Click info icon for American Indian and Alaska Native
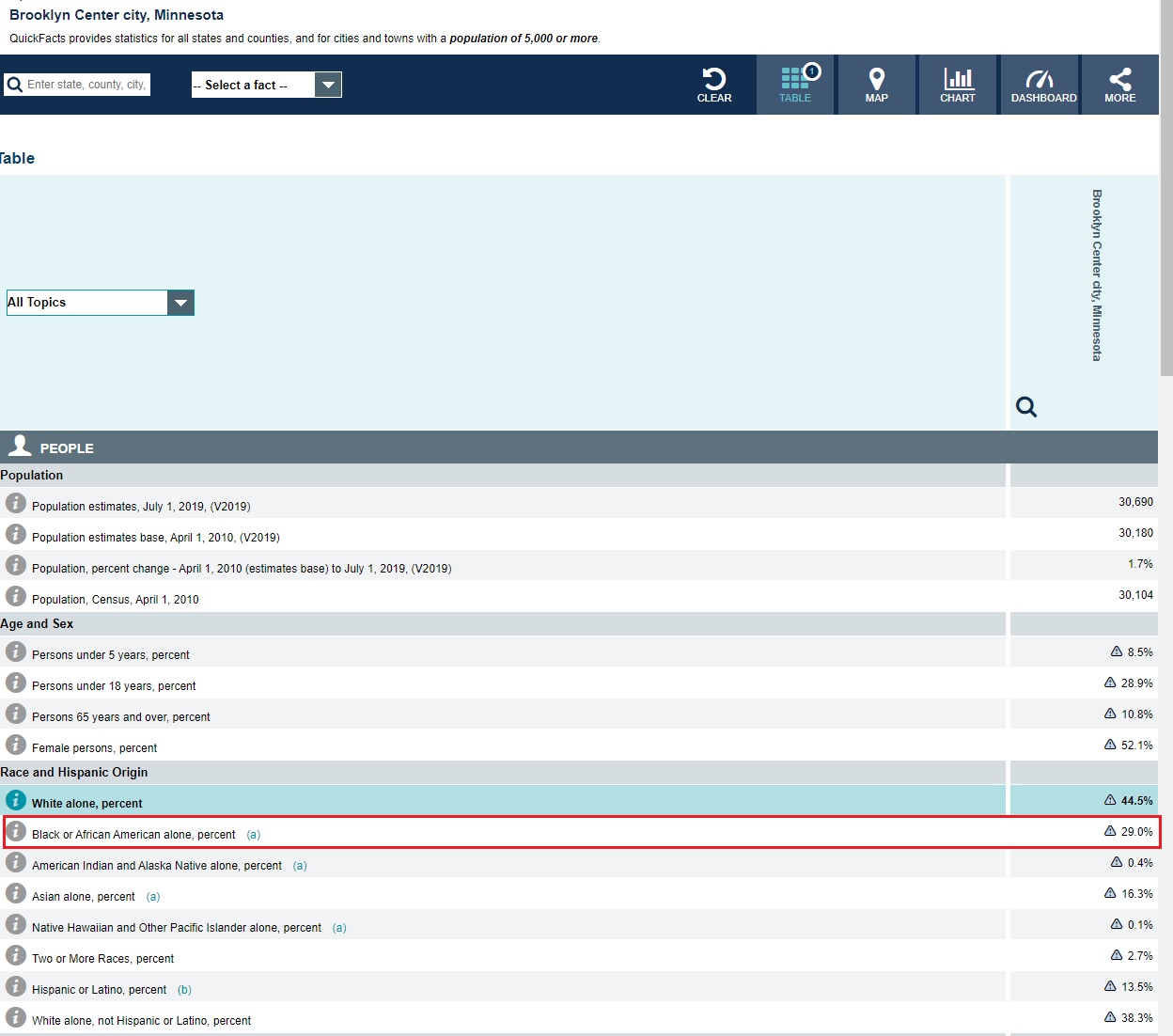The height and width of the screenshot is (1036, 1173). (x=16, y=862)
